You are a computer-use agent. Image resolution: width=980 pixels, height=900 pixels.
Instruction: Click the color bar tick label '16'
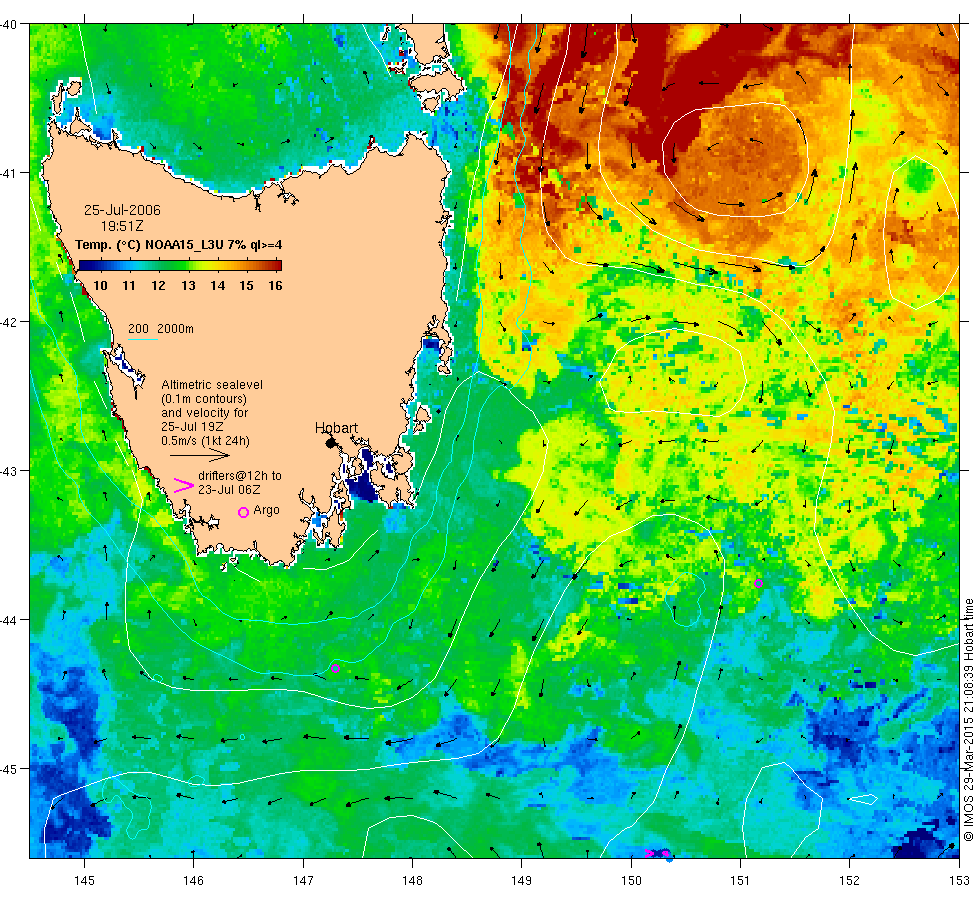[x=275, y=286]
